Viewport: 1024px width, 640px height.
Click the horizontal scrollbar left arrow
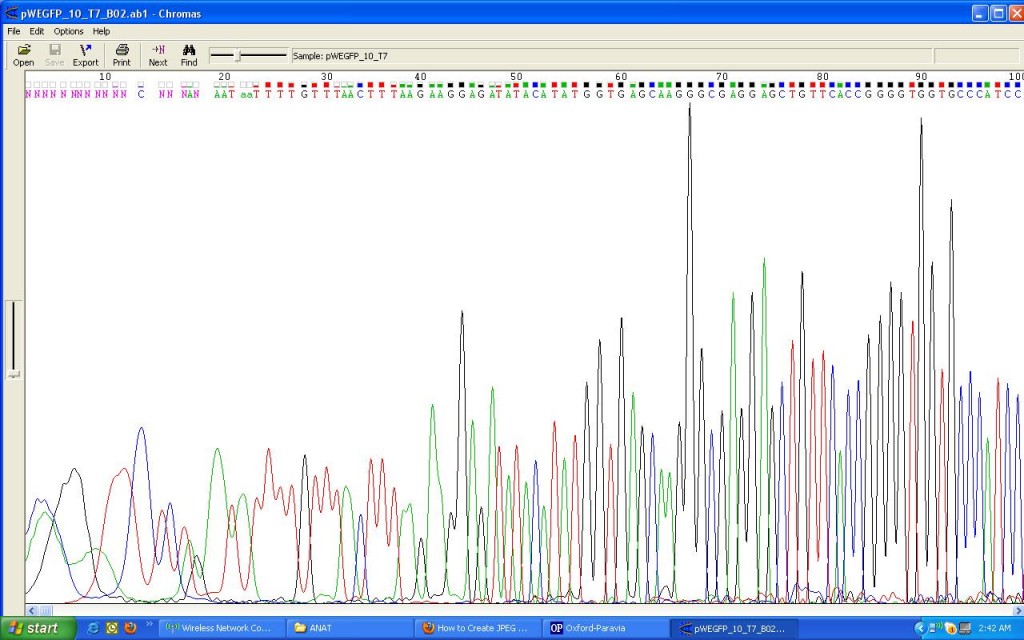point(31,610)
